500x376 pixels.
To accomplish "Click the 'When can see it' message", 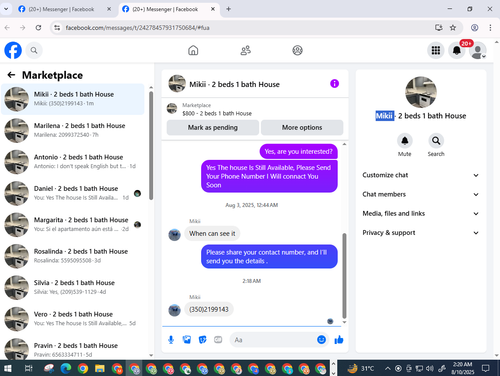I will pos(212,233).
